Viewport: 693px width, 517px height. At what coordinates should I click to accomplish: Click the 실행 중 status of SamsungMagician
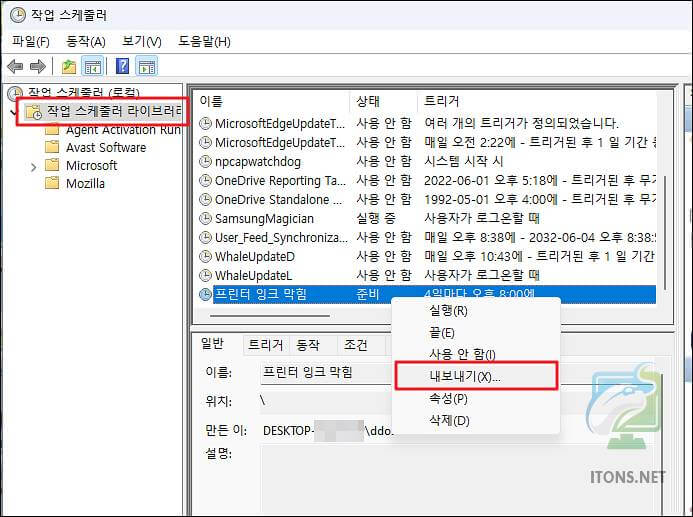[376, 218]
